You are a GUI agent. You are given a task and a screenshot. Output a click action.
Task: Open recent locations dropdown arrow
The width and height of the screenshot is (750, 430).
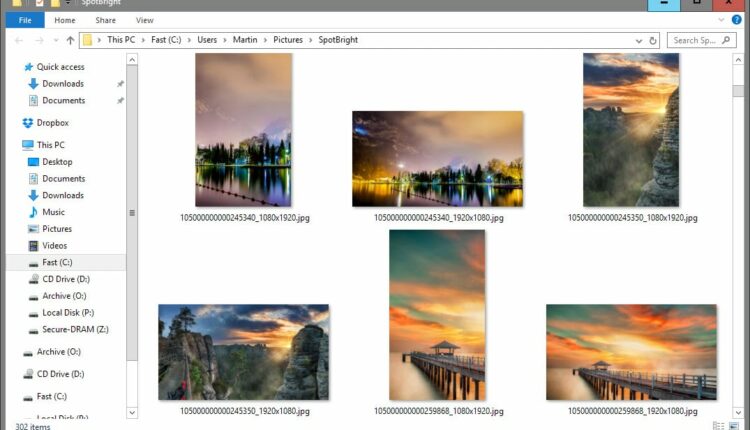point(56,41)
